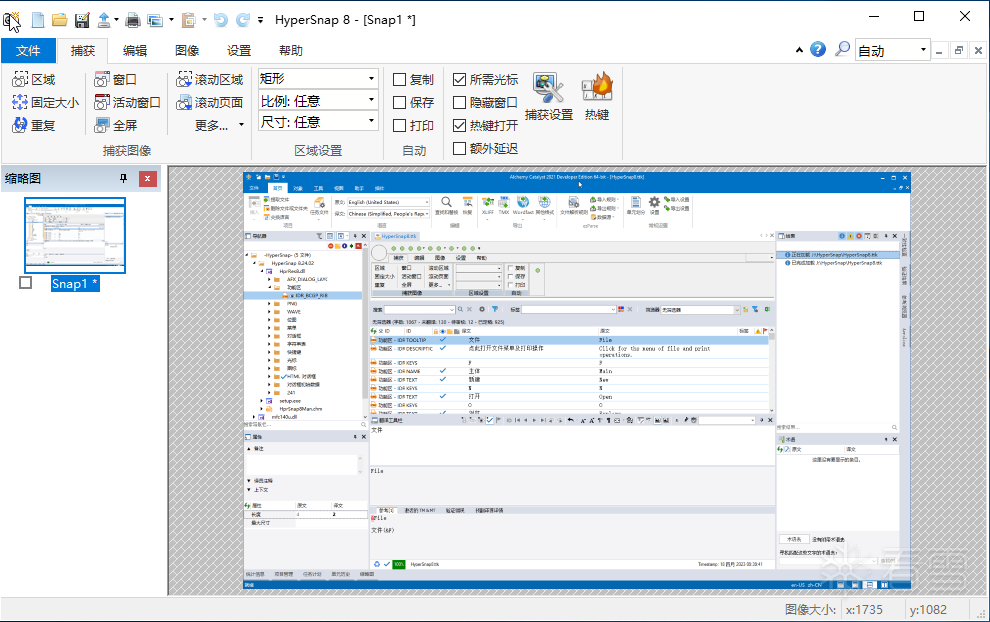The image size is (990, 622).
Task: Switch to the 编辑 tab
Action: click(134, 51)
